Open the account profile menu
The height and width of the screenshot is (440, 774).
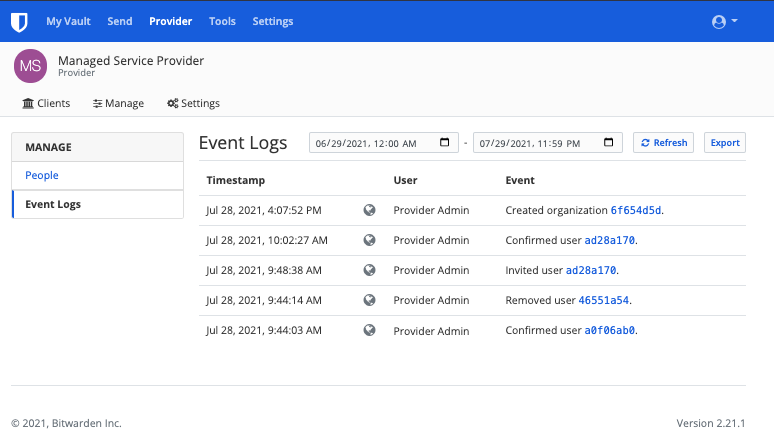pos(724,22)
